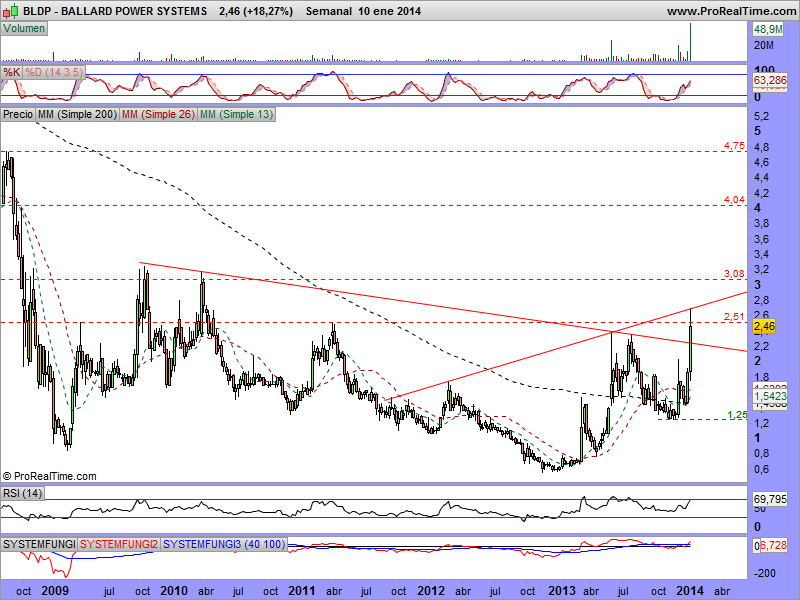This screenshot has width=800, height=600.
Task: Click the 63,286 stochastic value tag
Action: tap(770, 80)
